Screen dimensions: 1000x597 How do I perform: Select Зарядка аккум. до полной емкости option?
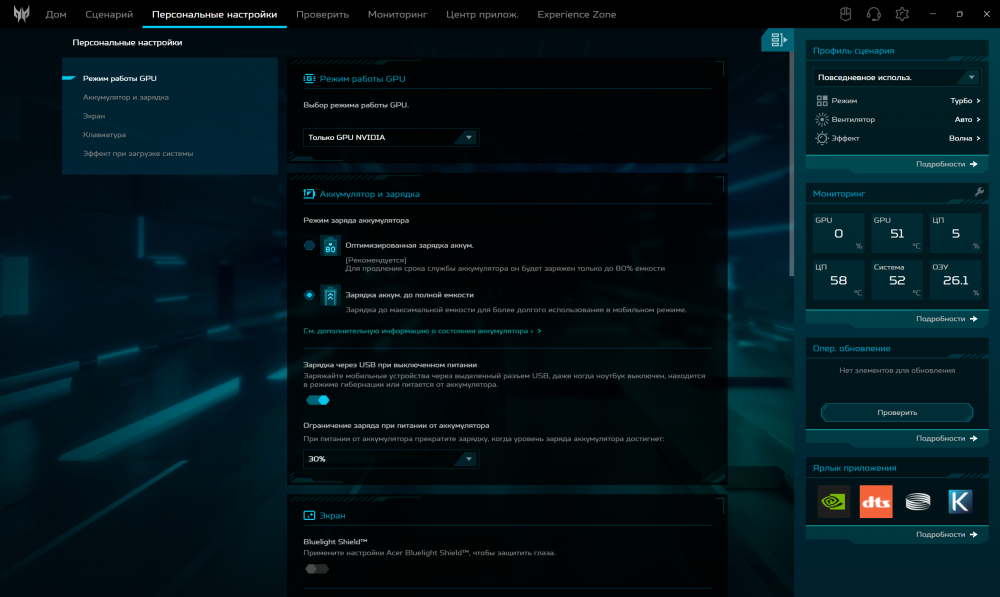[309, 295]
